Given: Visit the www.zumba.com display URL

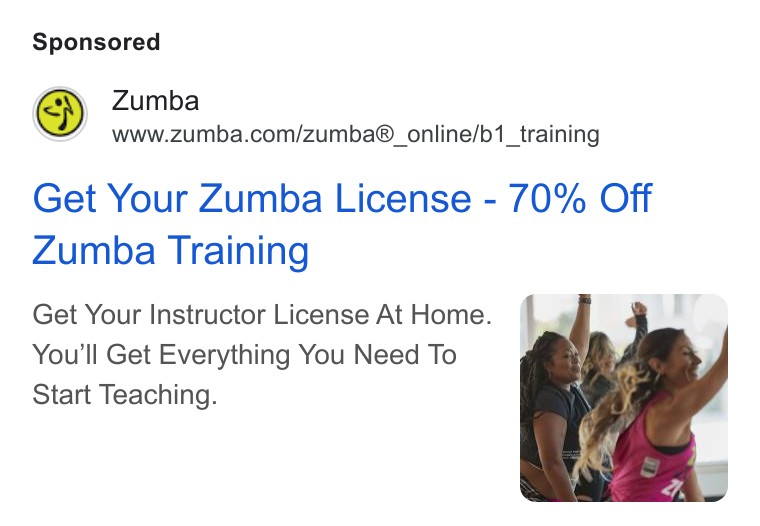Looking at the screenshot, I should coord(355,134).
